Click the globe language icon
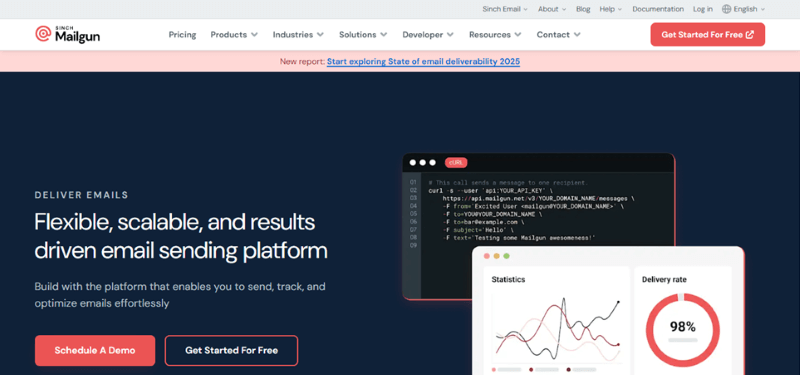 (x=727, y=9)
